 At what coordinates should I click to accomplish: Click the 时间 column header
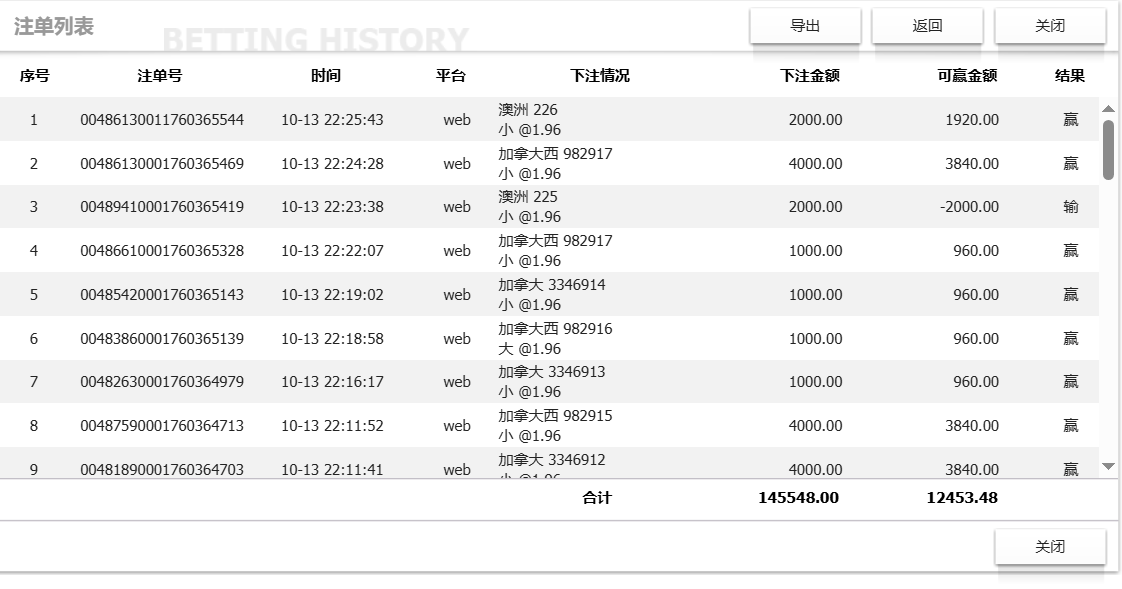pos(326,75)
